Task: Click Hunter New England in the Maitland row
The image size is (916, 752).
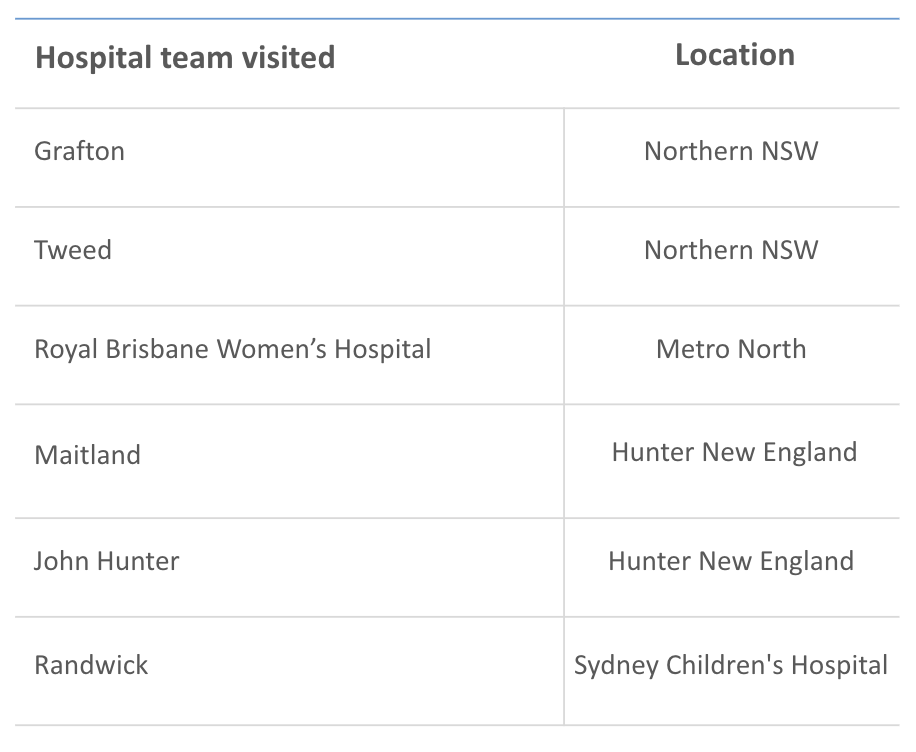Action: 734,452
